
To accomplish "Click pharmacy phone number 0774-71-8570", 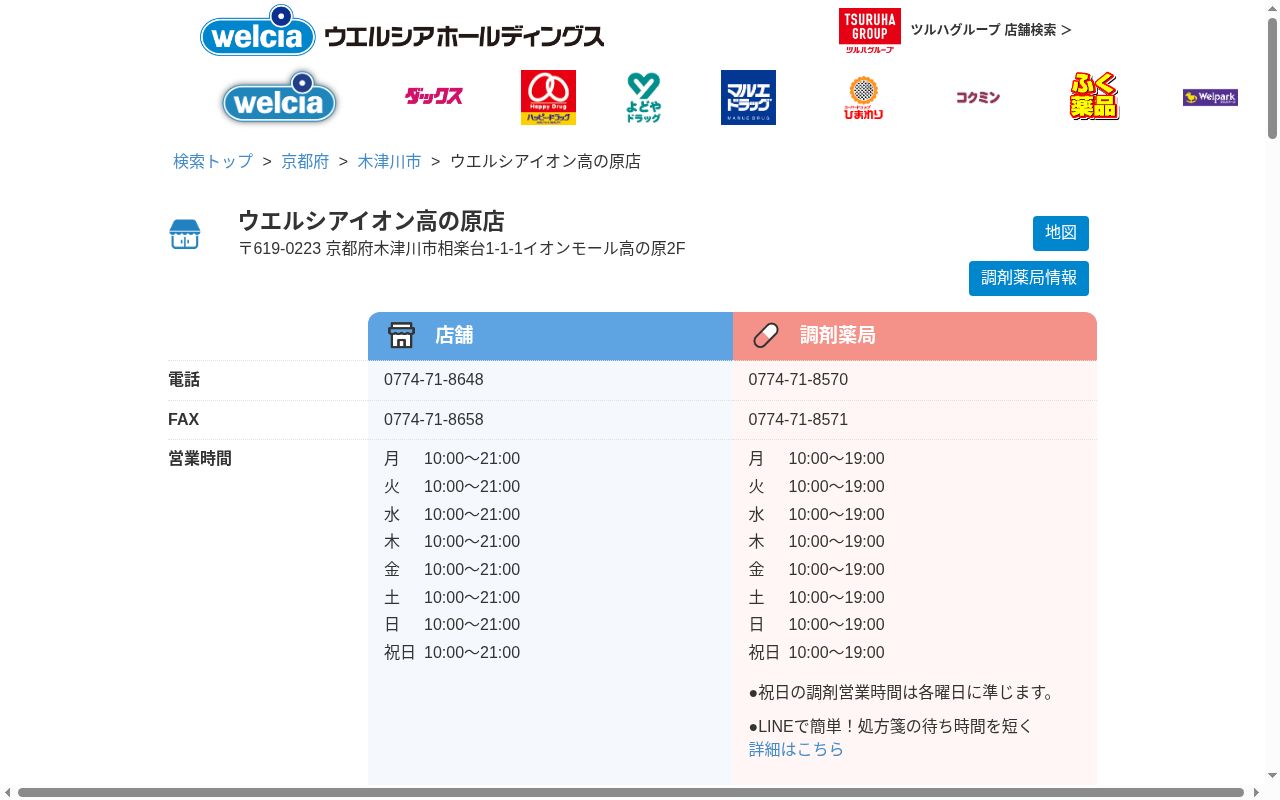I will pyautogui.click(x=798, y=380).
